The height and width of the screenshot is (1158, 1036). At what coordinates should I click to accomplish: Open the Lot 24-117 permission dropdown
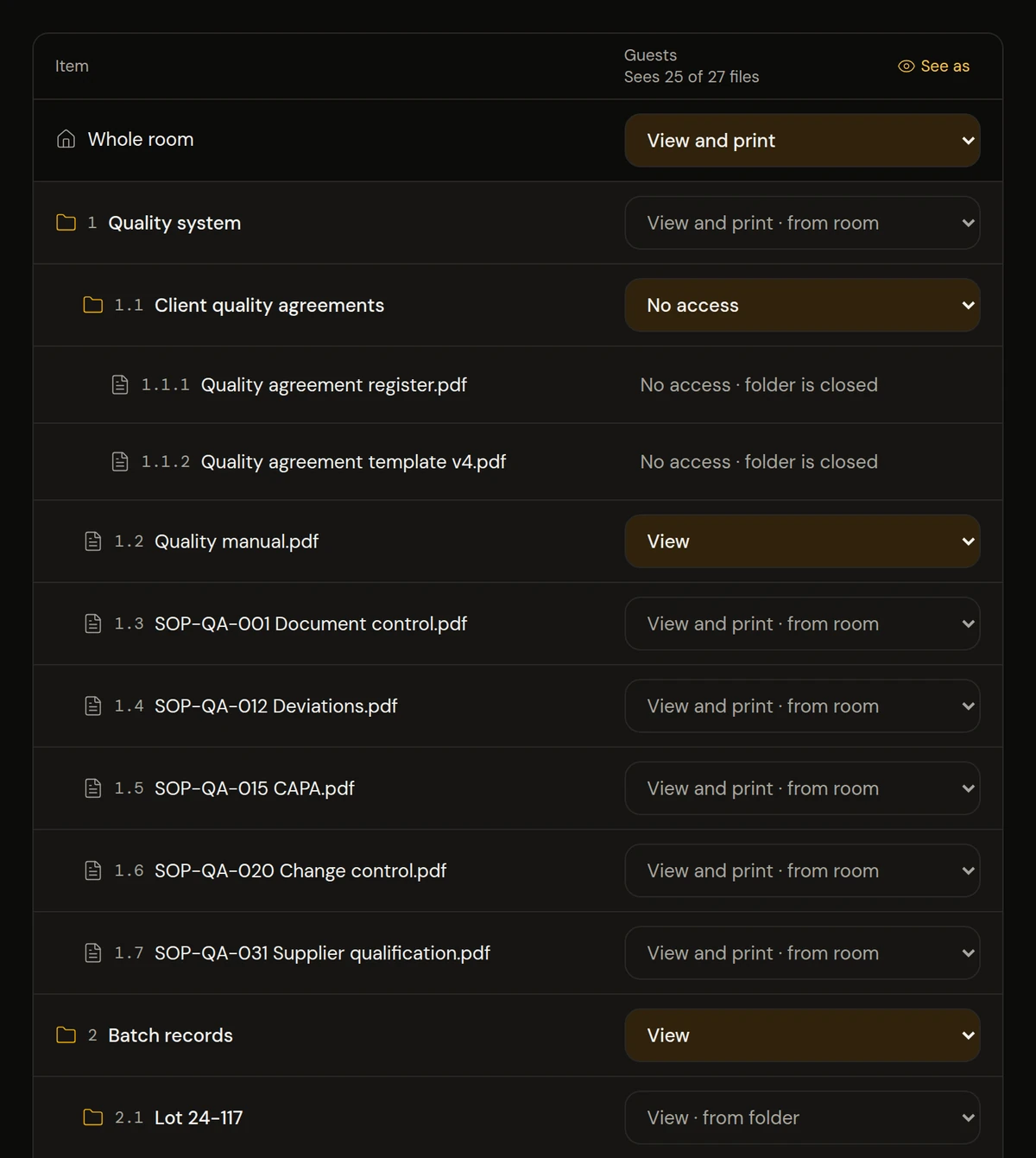coord(802,1117)
